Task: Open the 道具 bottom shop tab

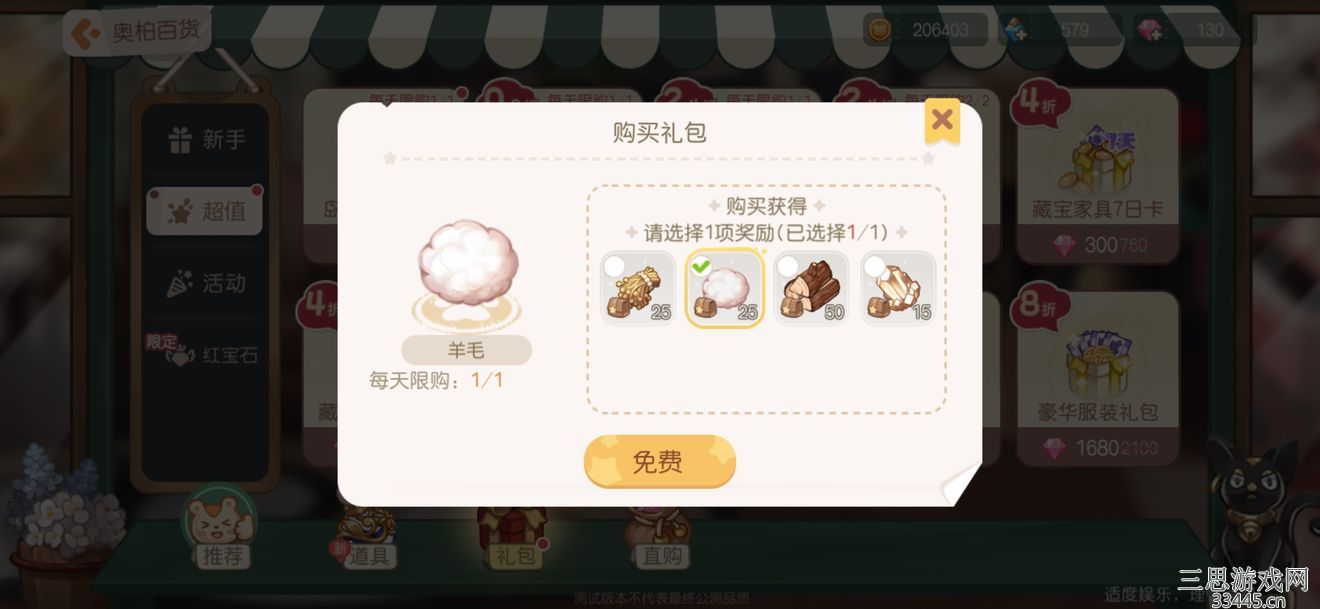Action: click(367, 537)
